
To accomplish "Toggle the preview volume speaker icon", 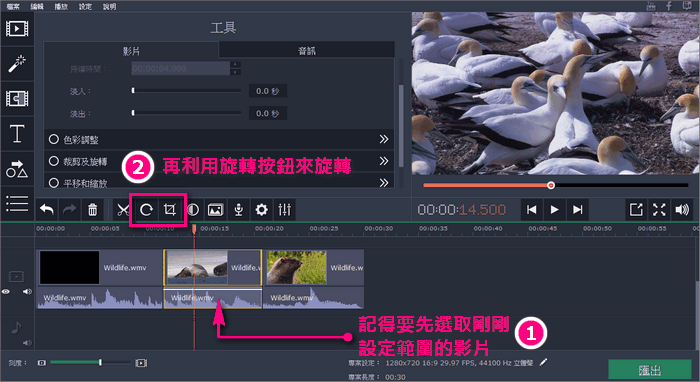I will (682, 210).
